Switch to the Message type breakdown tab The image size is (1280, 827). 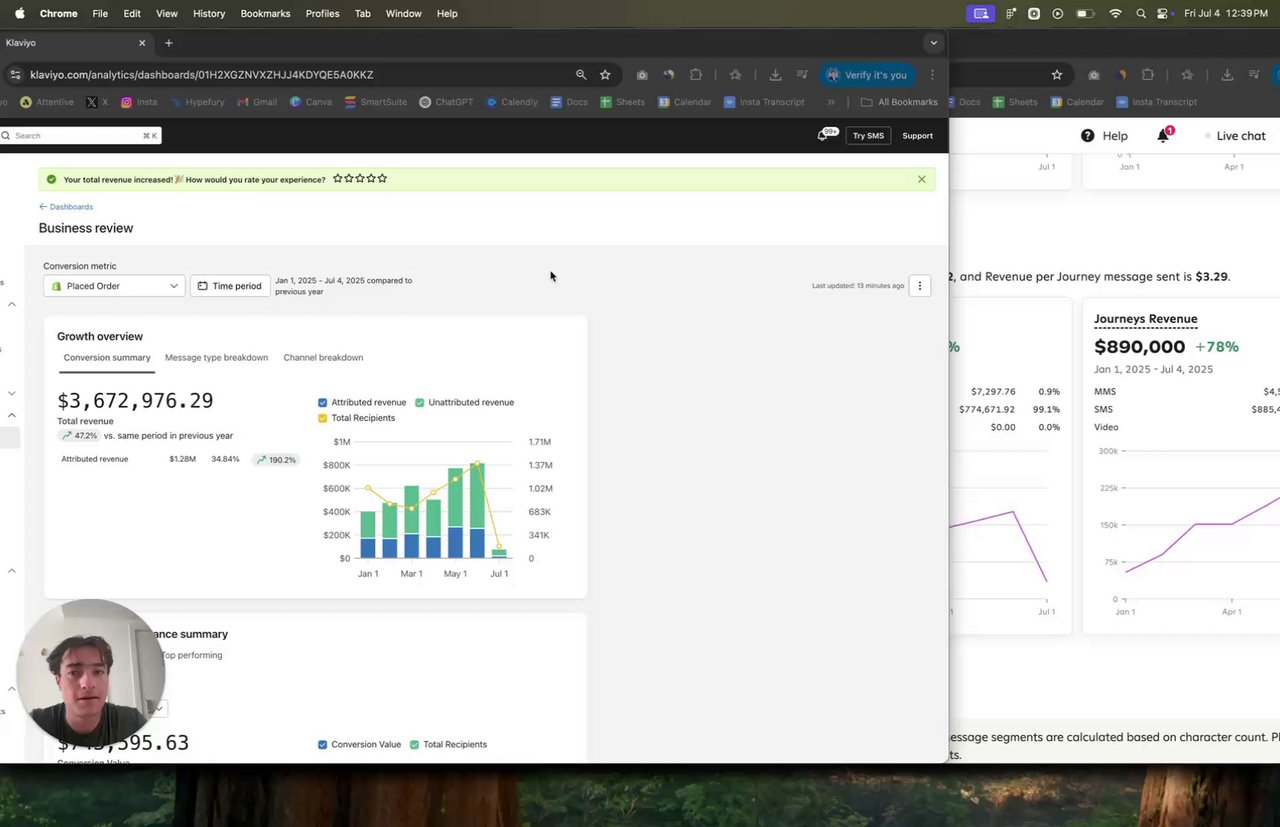coord(216,358)
